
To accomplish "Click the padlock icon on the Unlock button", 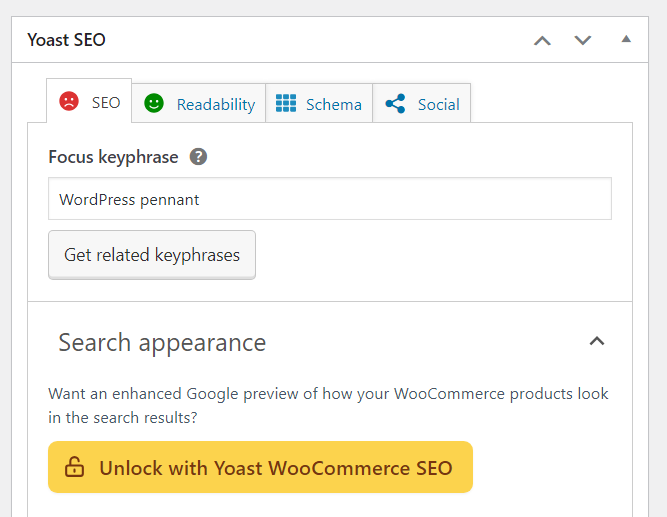I will pos(75,467).
